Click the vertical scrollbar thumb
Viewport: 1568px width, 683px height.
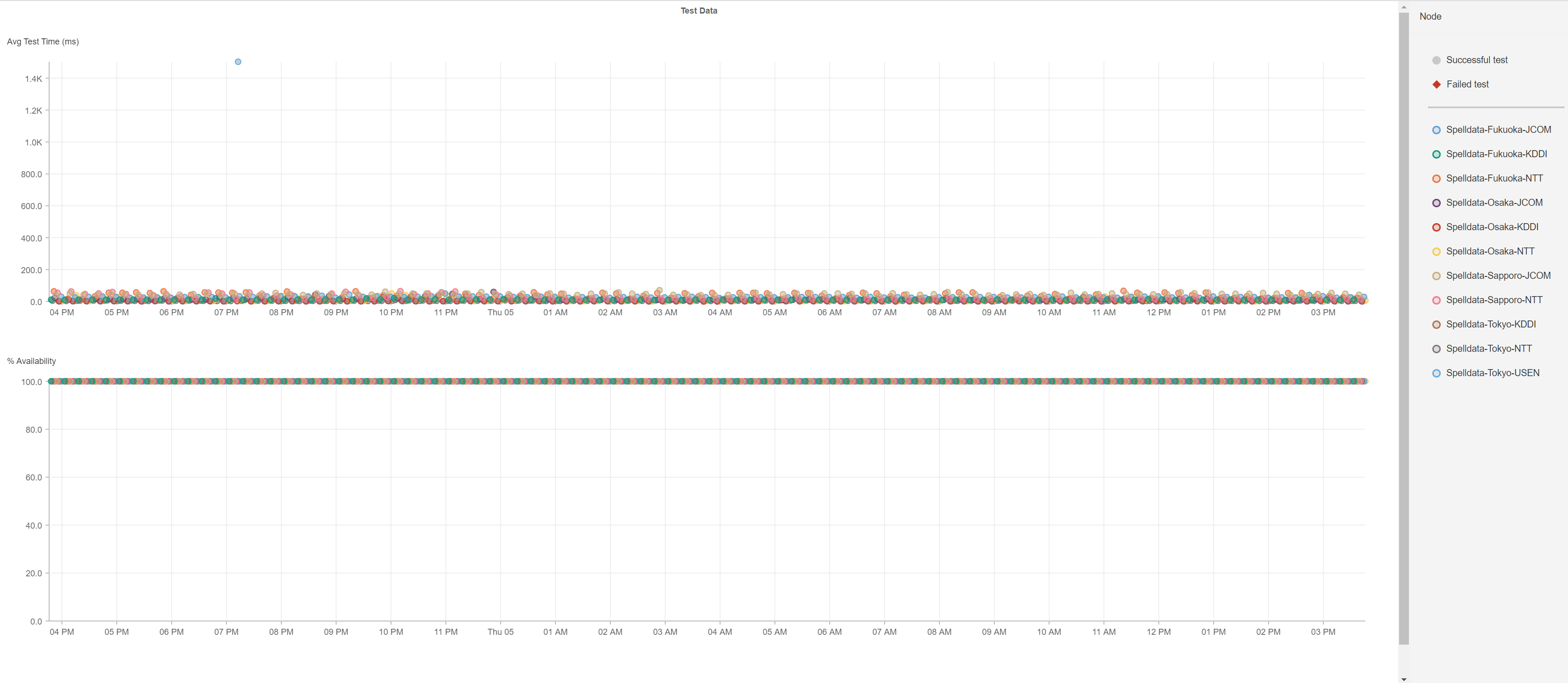click(x=1404, y=329)
